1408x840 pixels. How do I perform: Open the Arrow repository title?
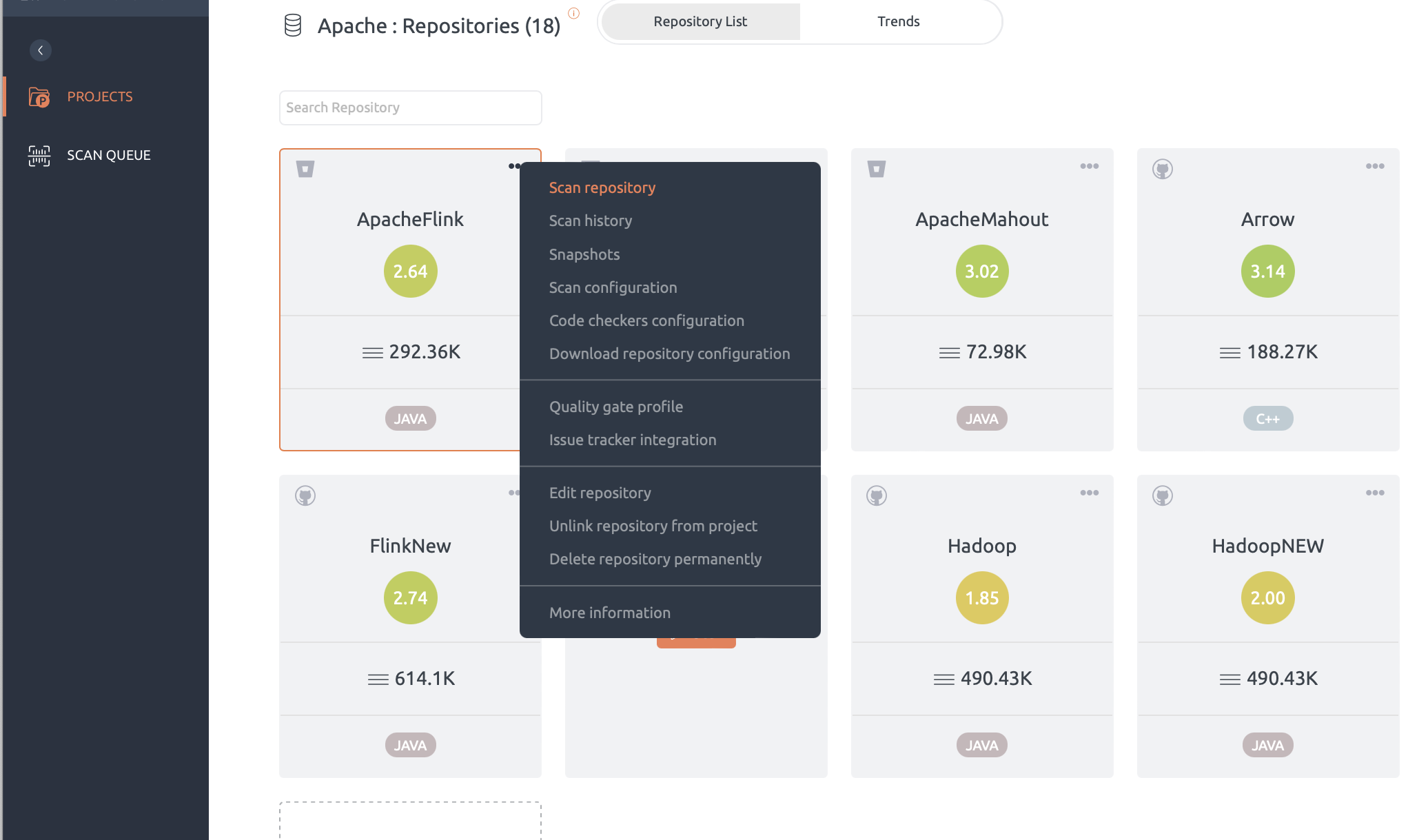(x=1268, y=220)
